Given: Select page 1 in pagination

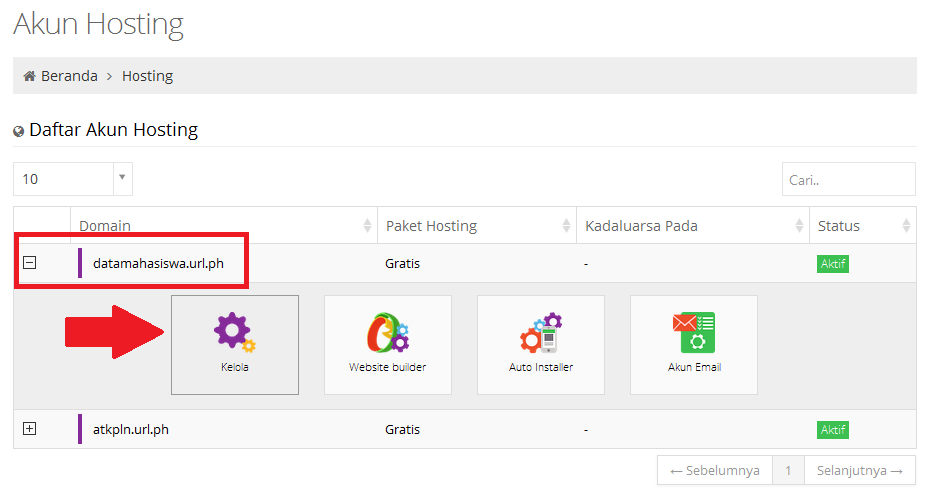Looking at the screenshot, I should [x=788, y=470].
